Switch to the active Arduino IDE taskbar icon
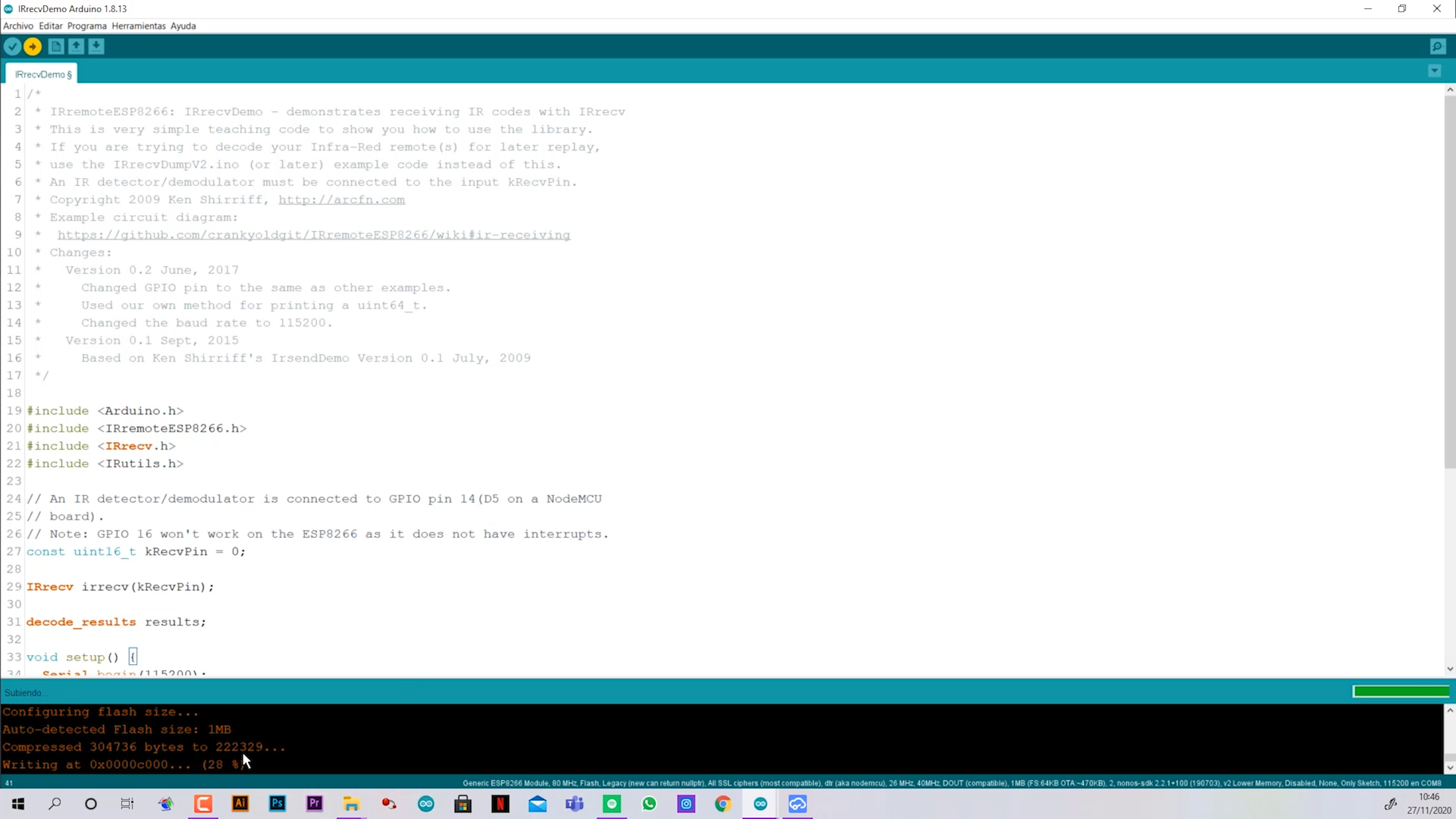This screenshot has width=1456, height=819. 761,804
